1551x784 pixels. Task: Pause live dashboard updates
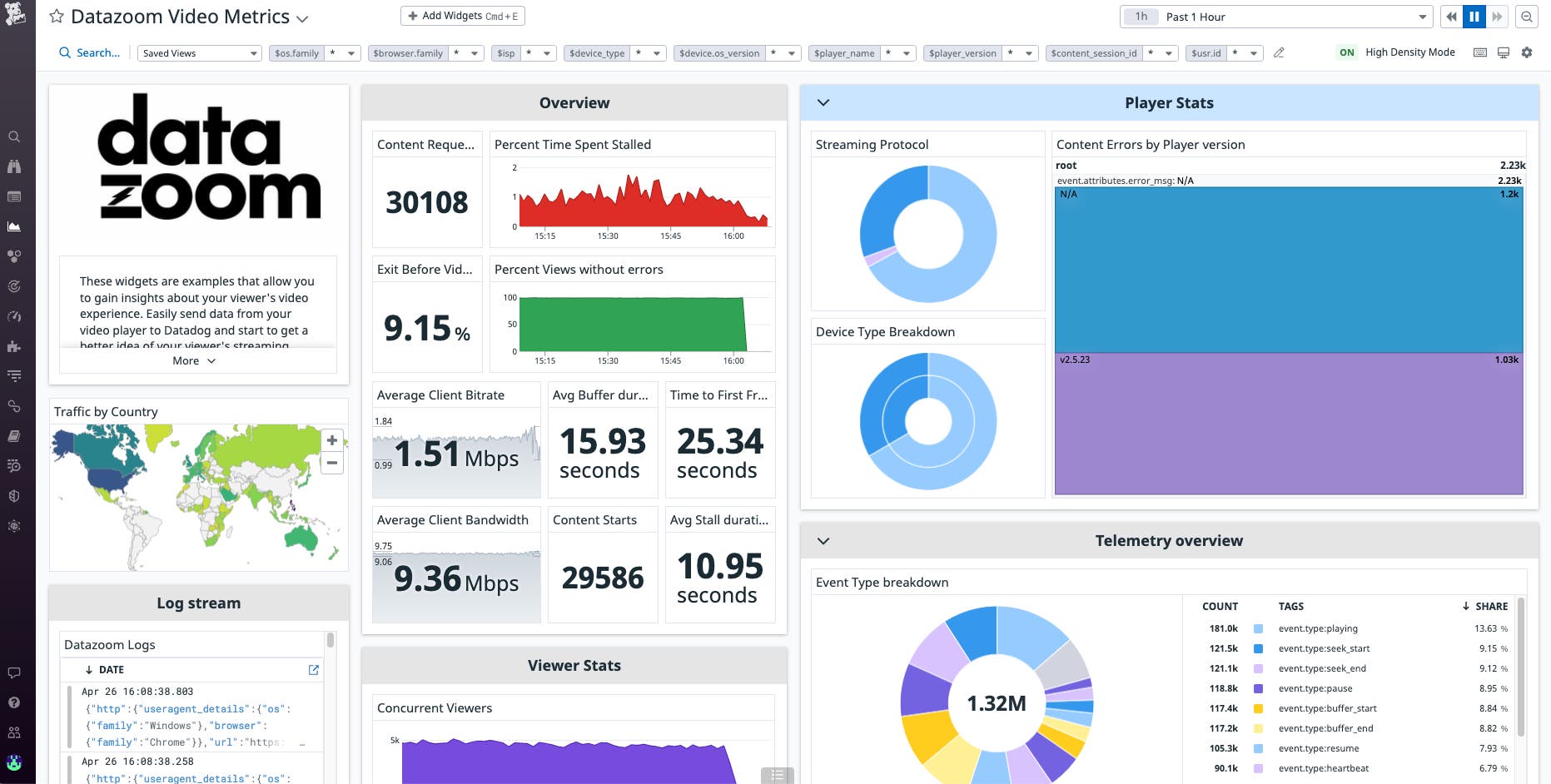[1474, 16]
